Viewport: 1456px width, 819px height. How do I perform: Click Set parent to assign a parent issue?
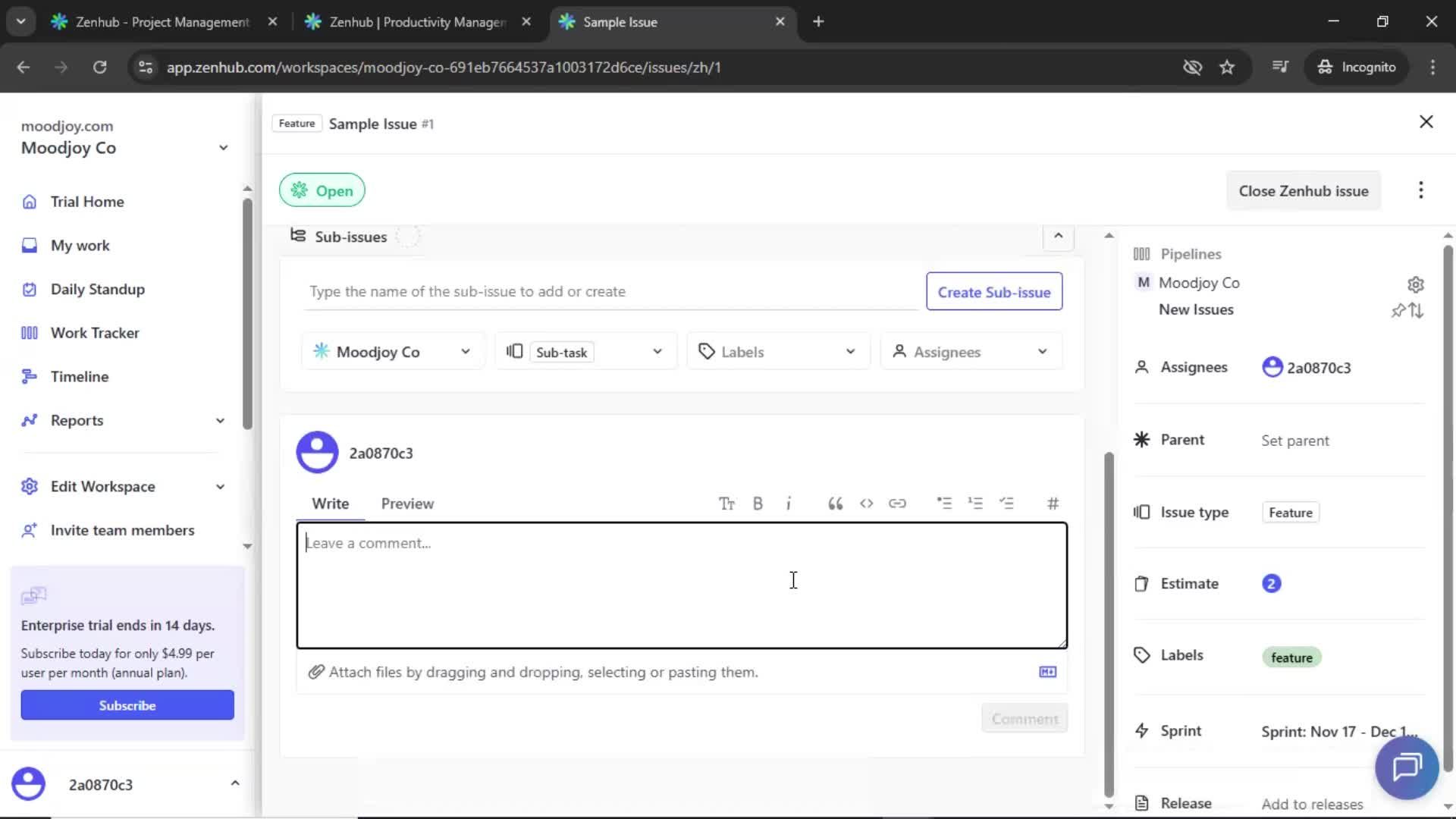[x=1294, y=440]
